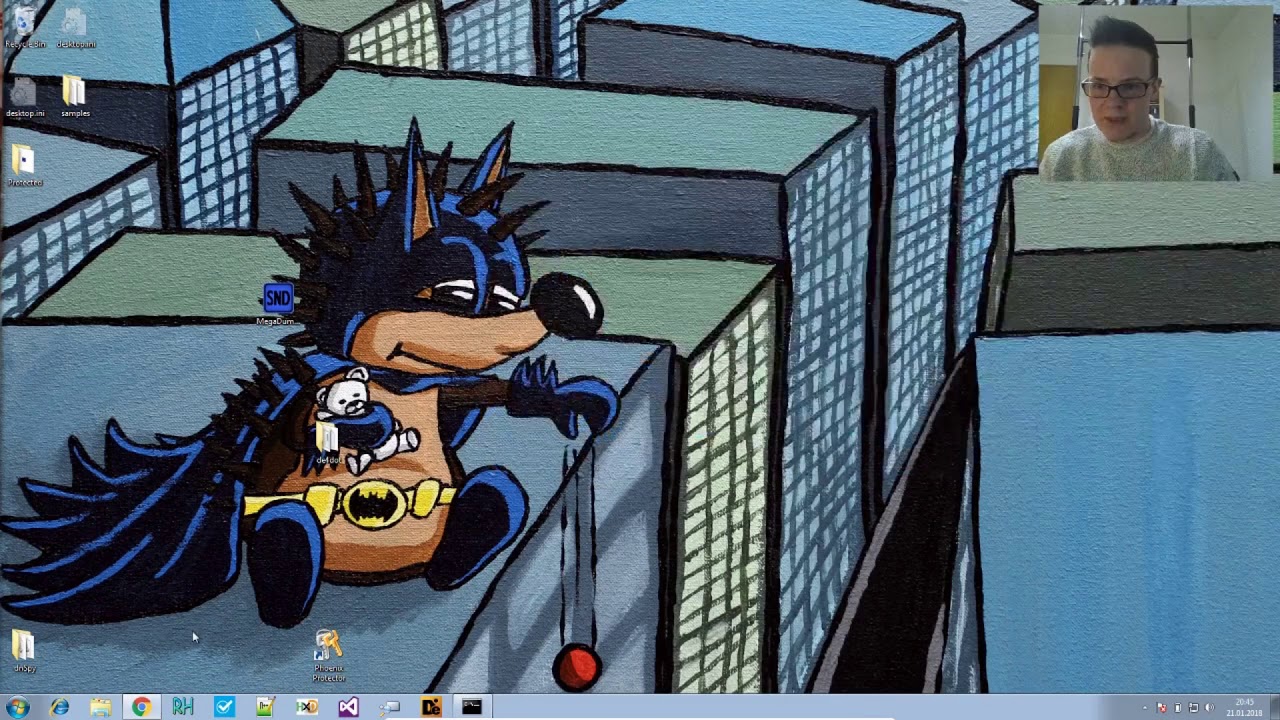Open the volume control tray icon
This screenshot has width=1280, height=720.
tap(1209, 708)
